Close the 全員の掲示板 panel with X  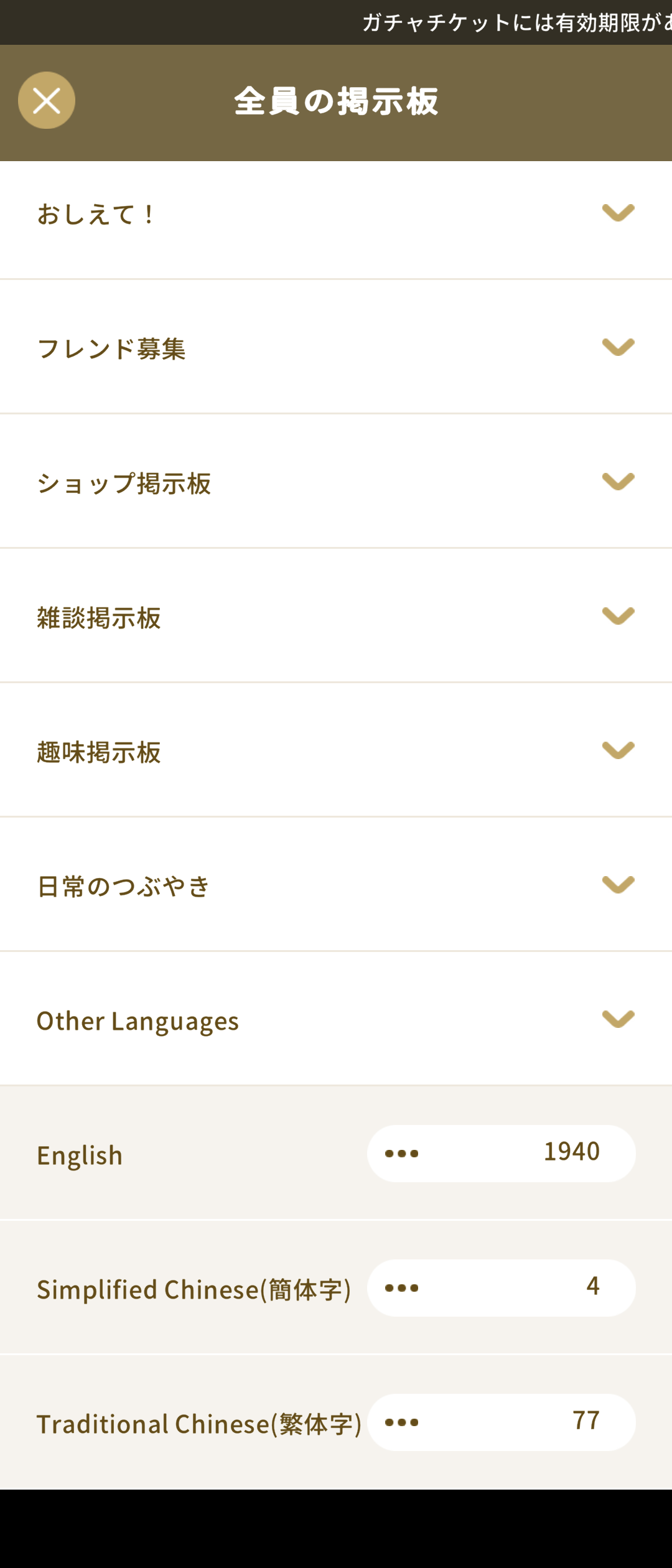click(x=47, y=100)
